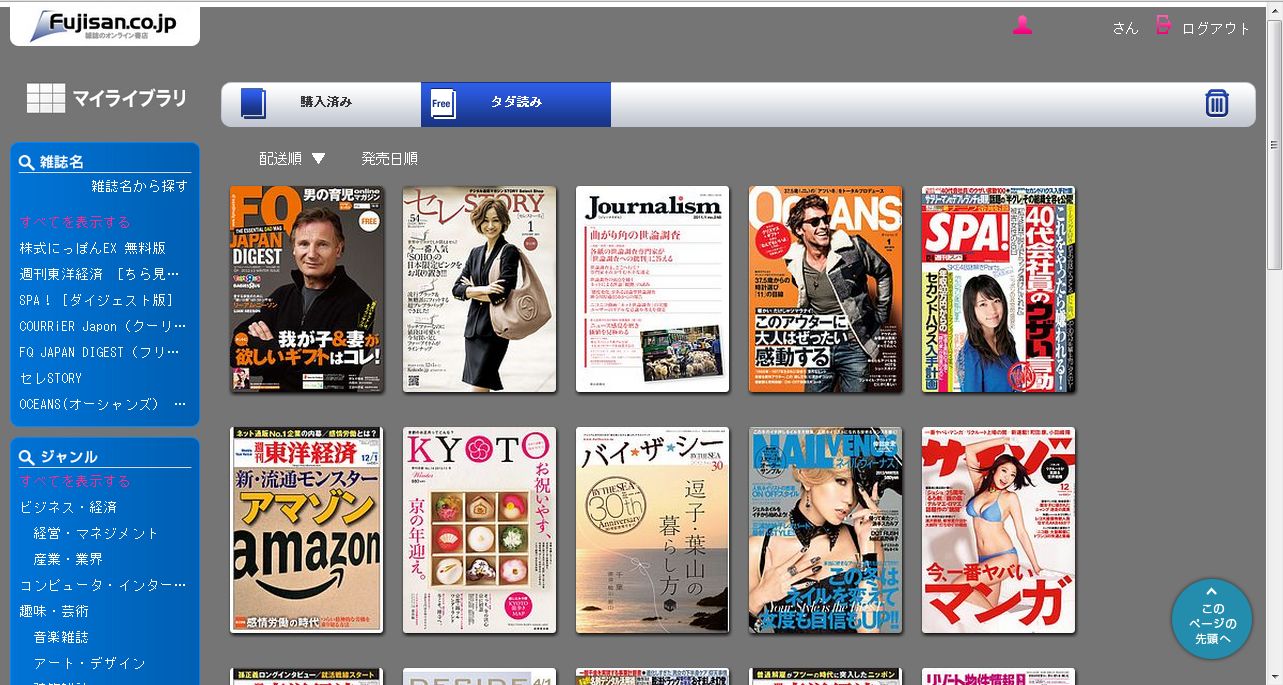Screen dimensions: 1283x685
Task: Click the ログアウト link
Action: pos(1215,28)
